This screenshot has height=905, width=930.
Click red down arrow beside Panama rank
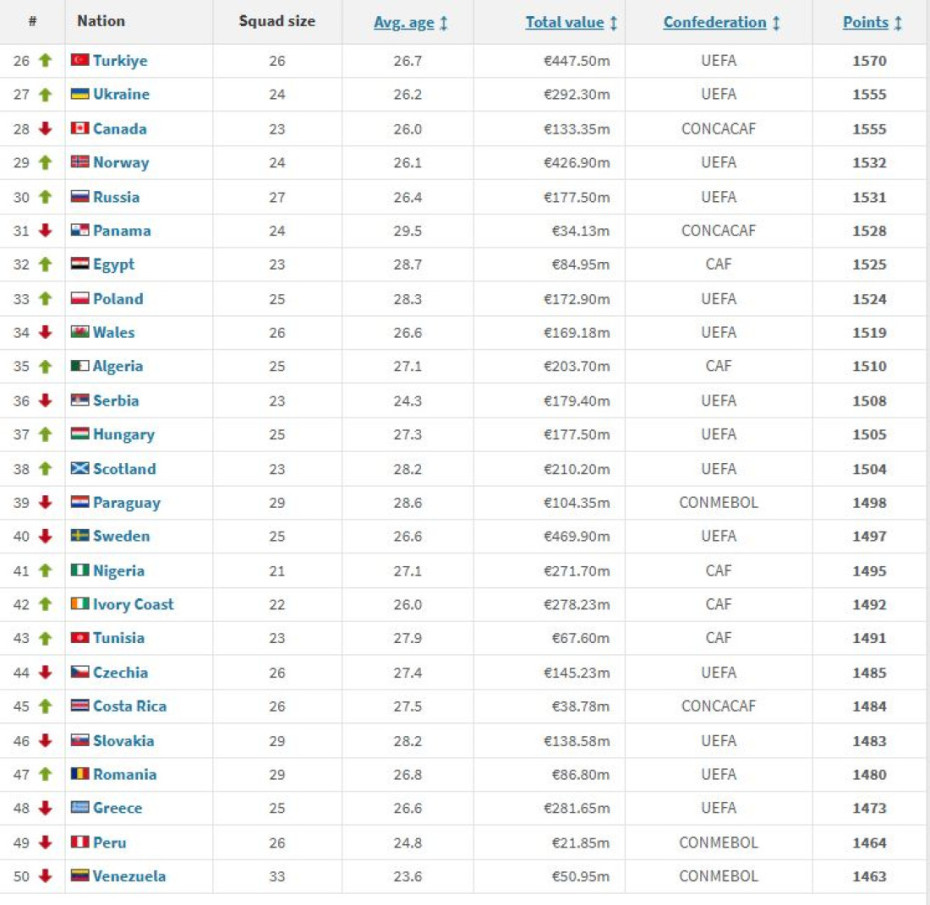[45, 231]
